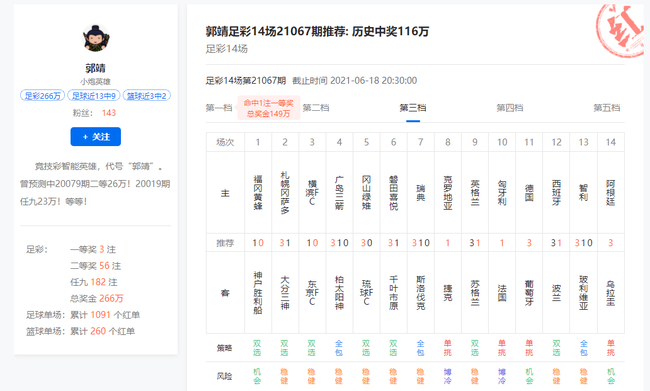Click the 全包 strategy tag for match 4

339,348
